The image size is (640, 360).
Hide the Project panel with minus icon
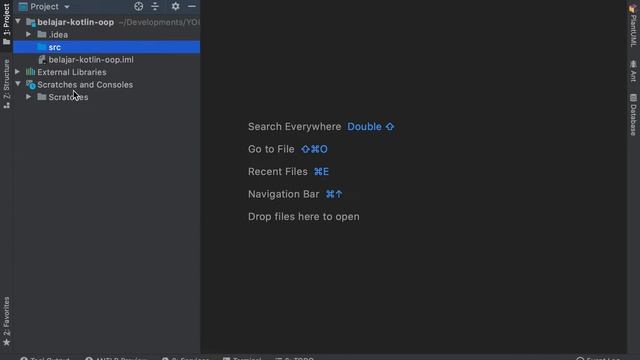(x=192, y=6)
